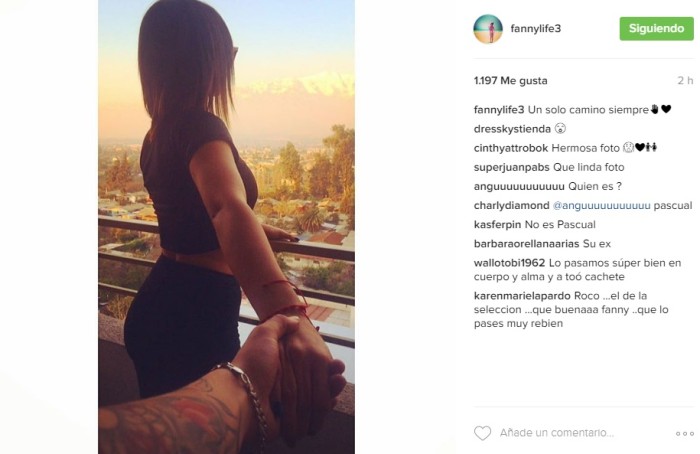This screenshot has width=700, height=454.
Task: Click fannylife3 username in the caption
Action: pyautogui.click(x=499, y=110)
